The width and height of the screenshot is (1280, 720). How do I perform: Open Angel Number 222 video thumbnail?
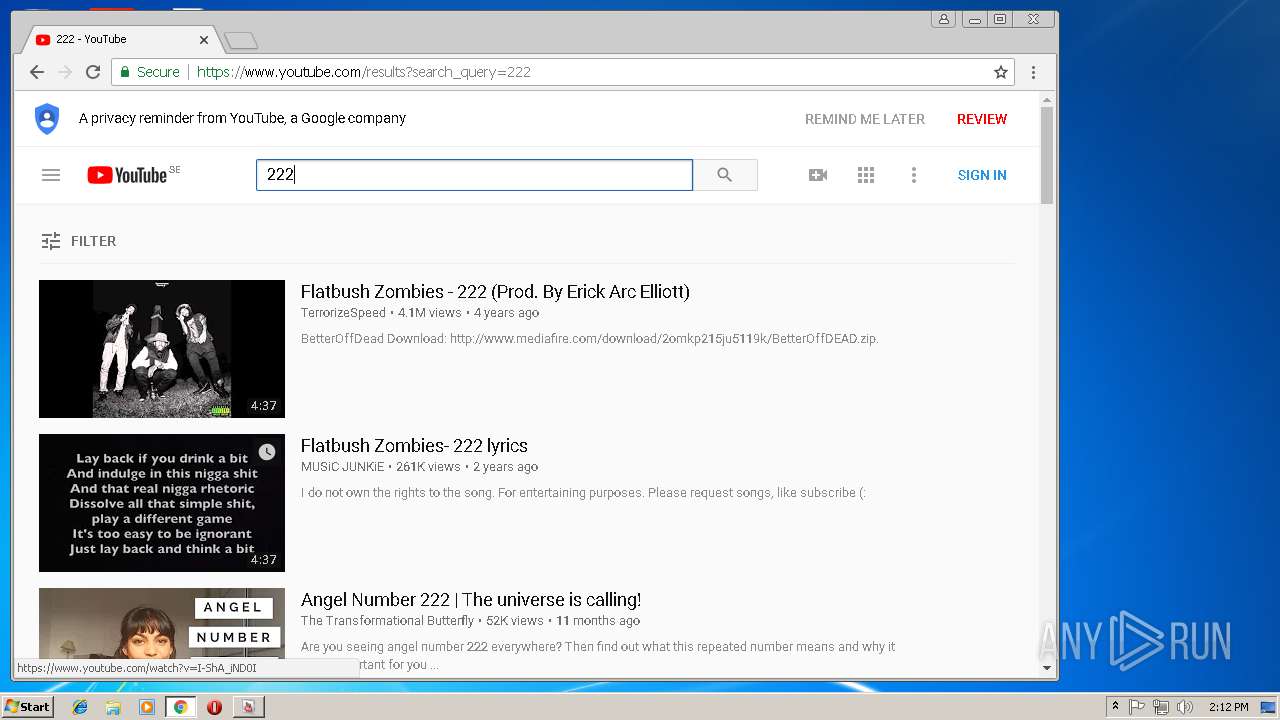pyautogui.click(x=162, y=624)
